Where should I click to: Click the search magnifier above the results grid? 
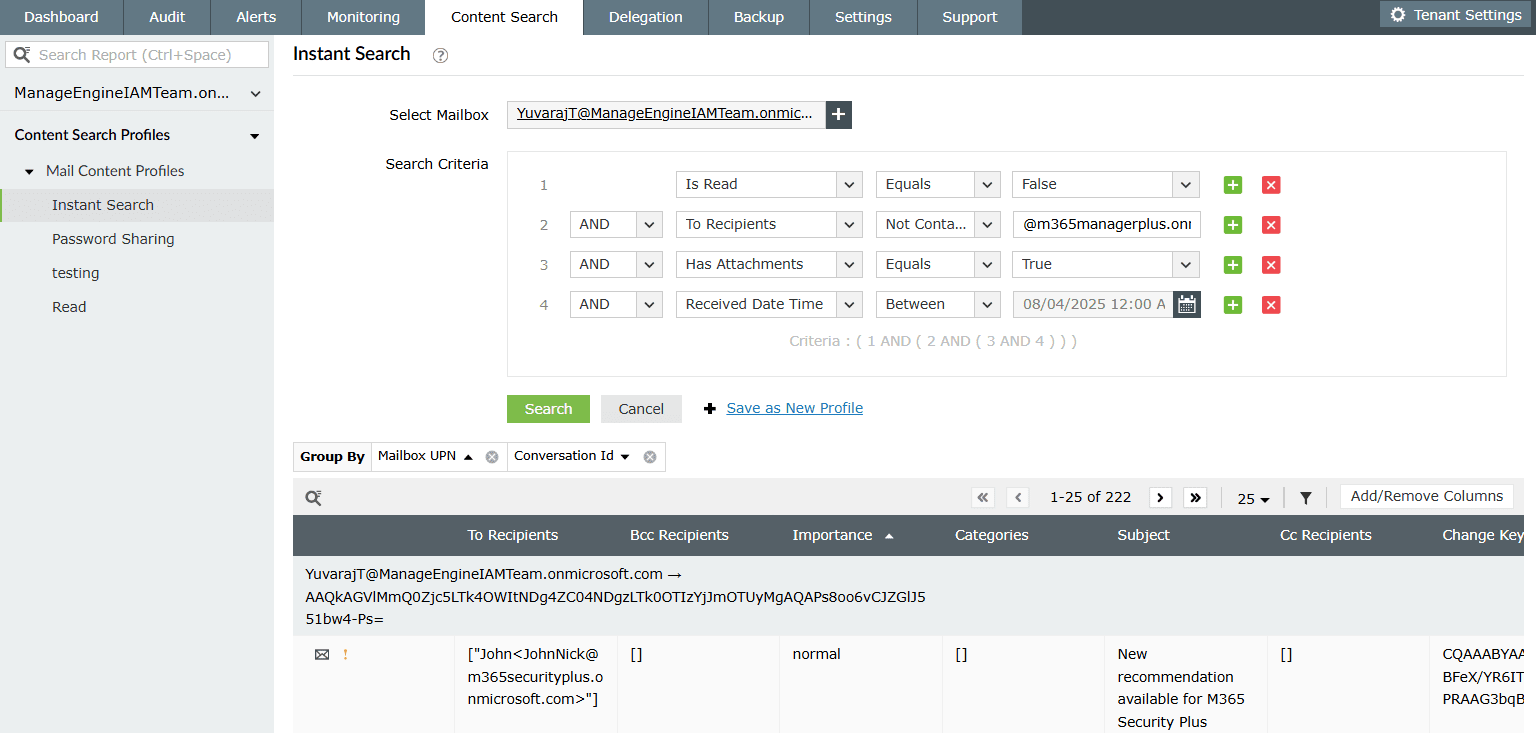[x=313, y=497]
